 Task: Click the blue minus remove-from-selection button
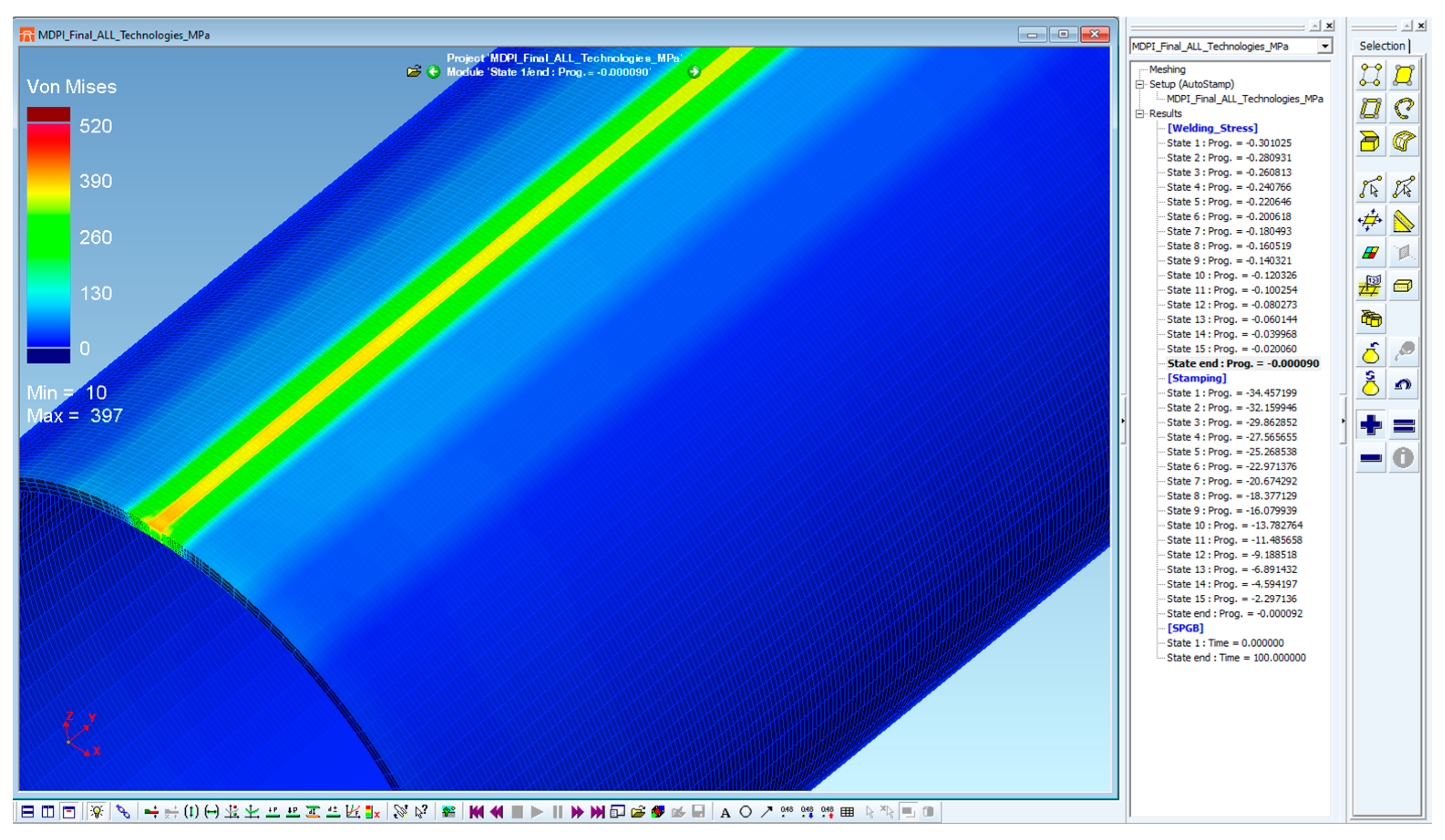1370,458
